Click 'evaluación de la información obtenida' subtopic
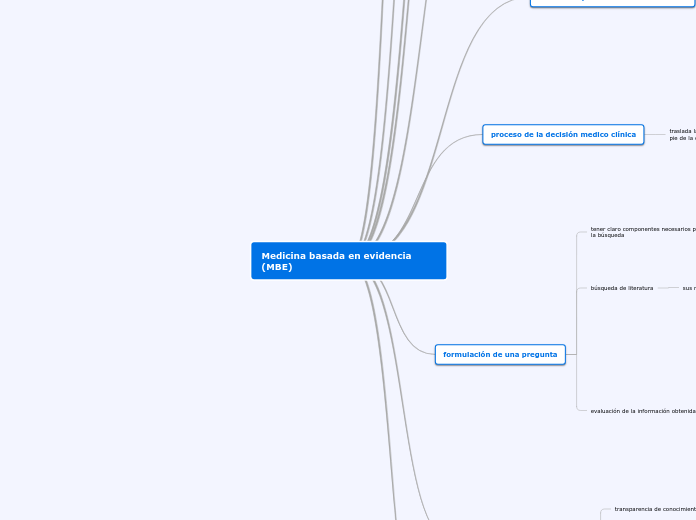Image resolution: width=696 pixels, height=520 pixels. tap(643, 411)
